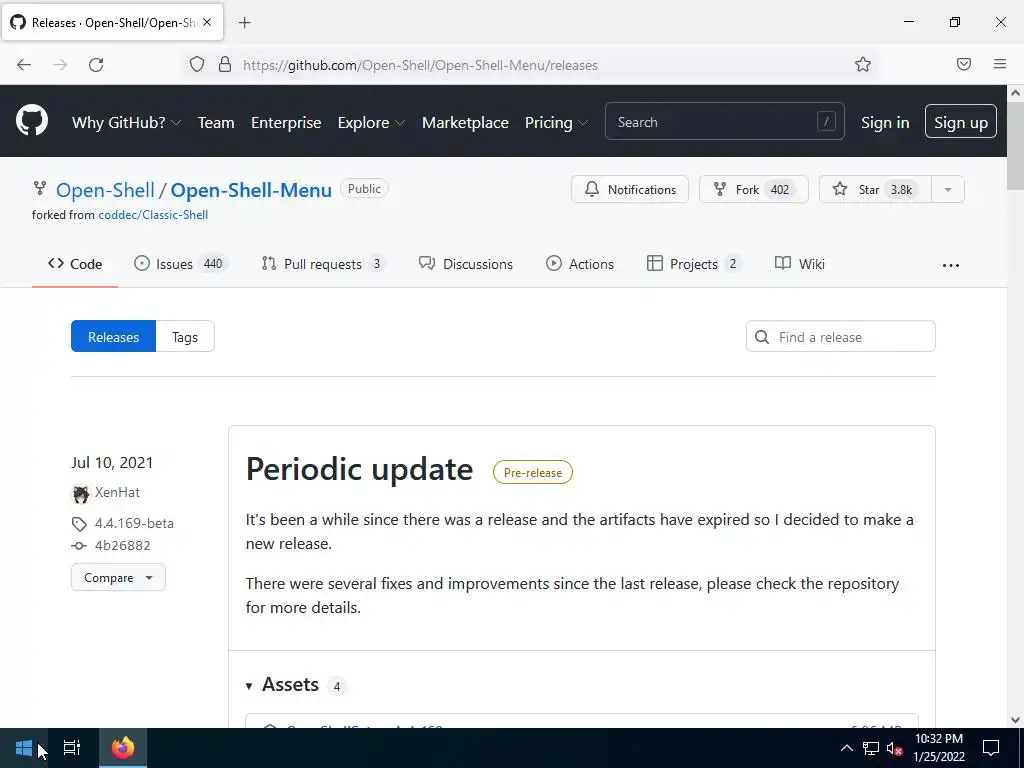Viewport: 1024px width, 768px height.
Task: Open the Windows Start menu
Action: pyautogui.click(x=24, y=748)
